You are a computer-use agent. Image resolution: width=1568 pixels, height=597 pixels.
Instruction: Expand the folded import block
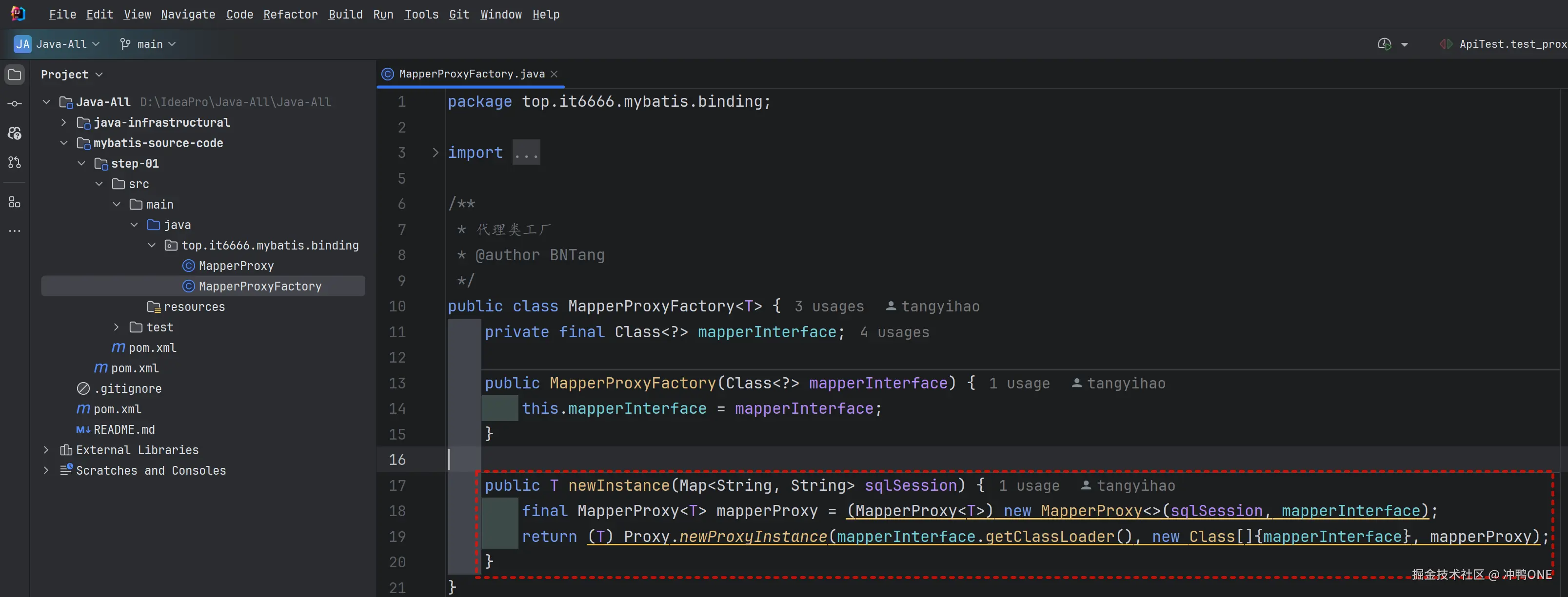[x=435, y=153]
